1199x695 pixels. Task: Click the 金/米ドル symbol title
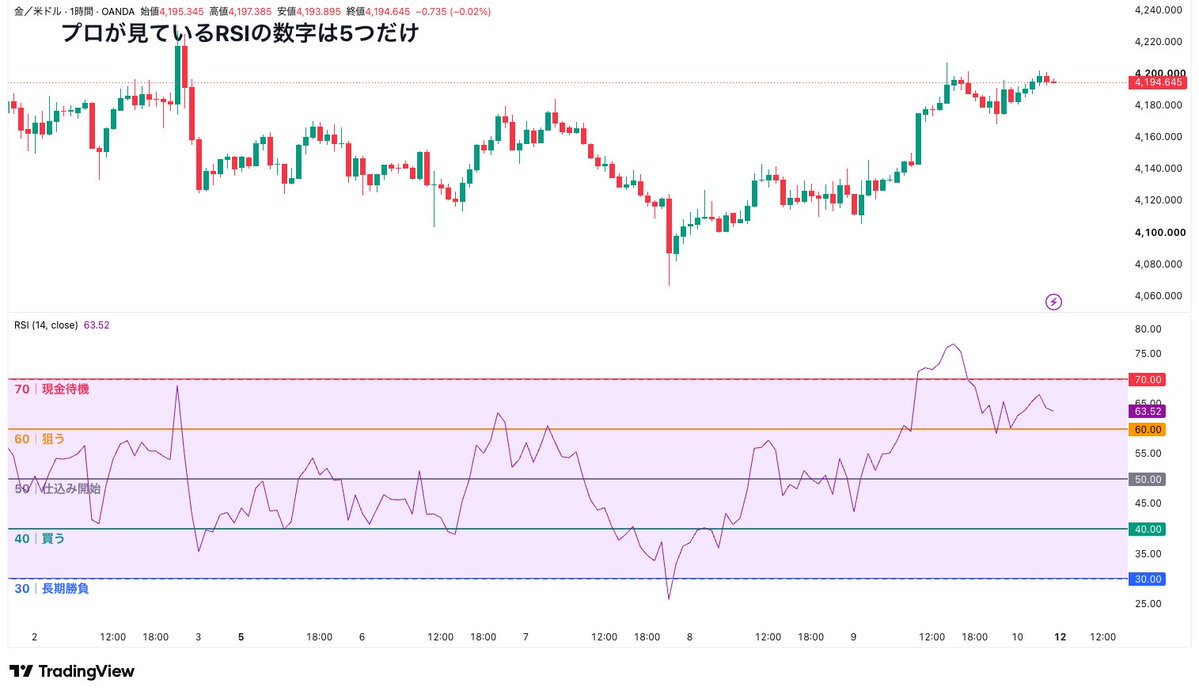(38, 11)
